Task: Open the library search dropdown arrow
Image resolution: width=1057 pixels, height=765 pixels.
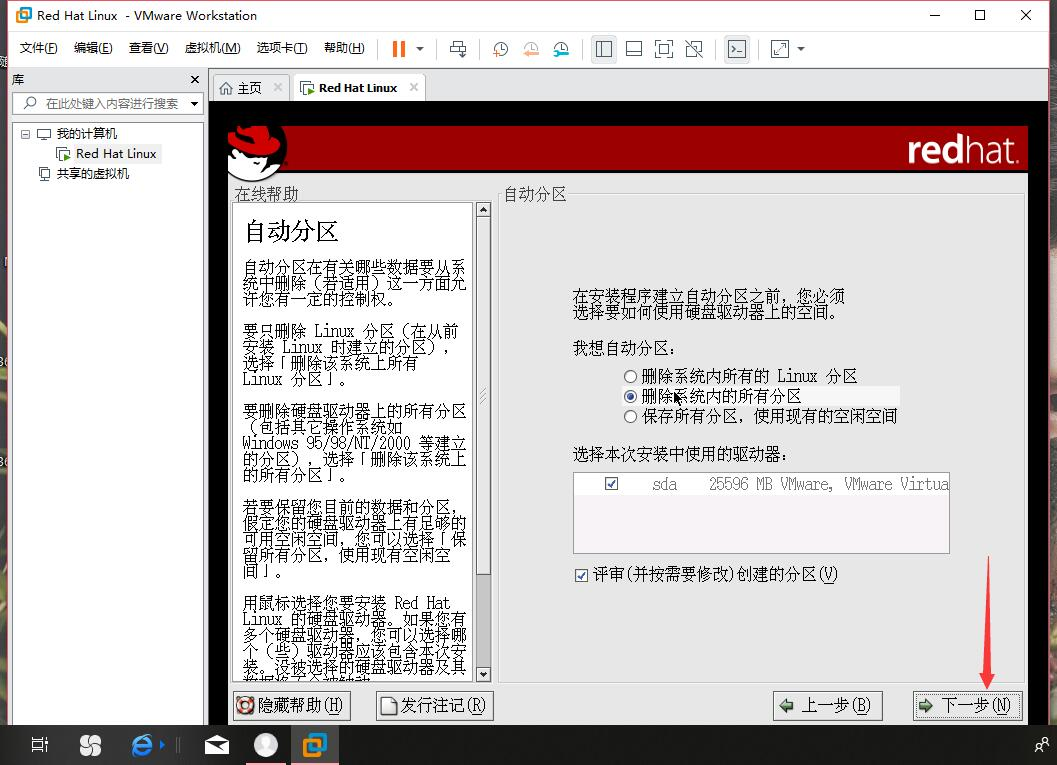Action: (195, 103)
